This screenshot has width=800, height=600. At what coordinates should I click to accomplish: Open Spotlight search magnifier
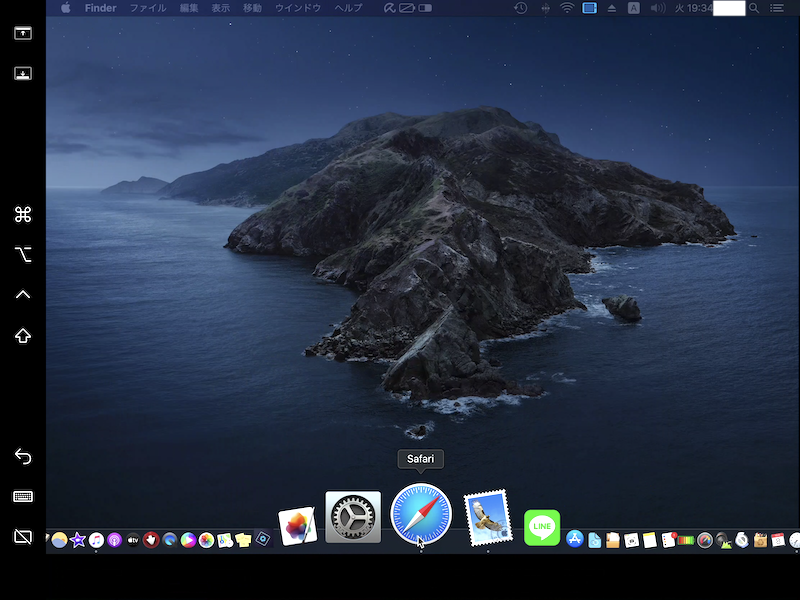pyautogui.click(x=754, y=8)
